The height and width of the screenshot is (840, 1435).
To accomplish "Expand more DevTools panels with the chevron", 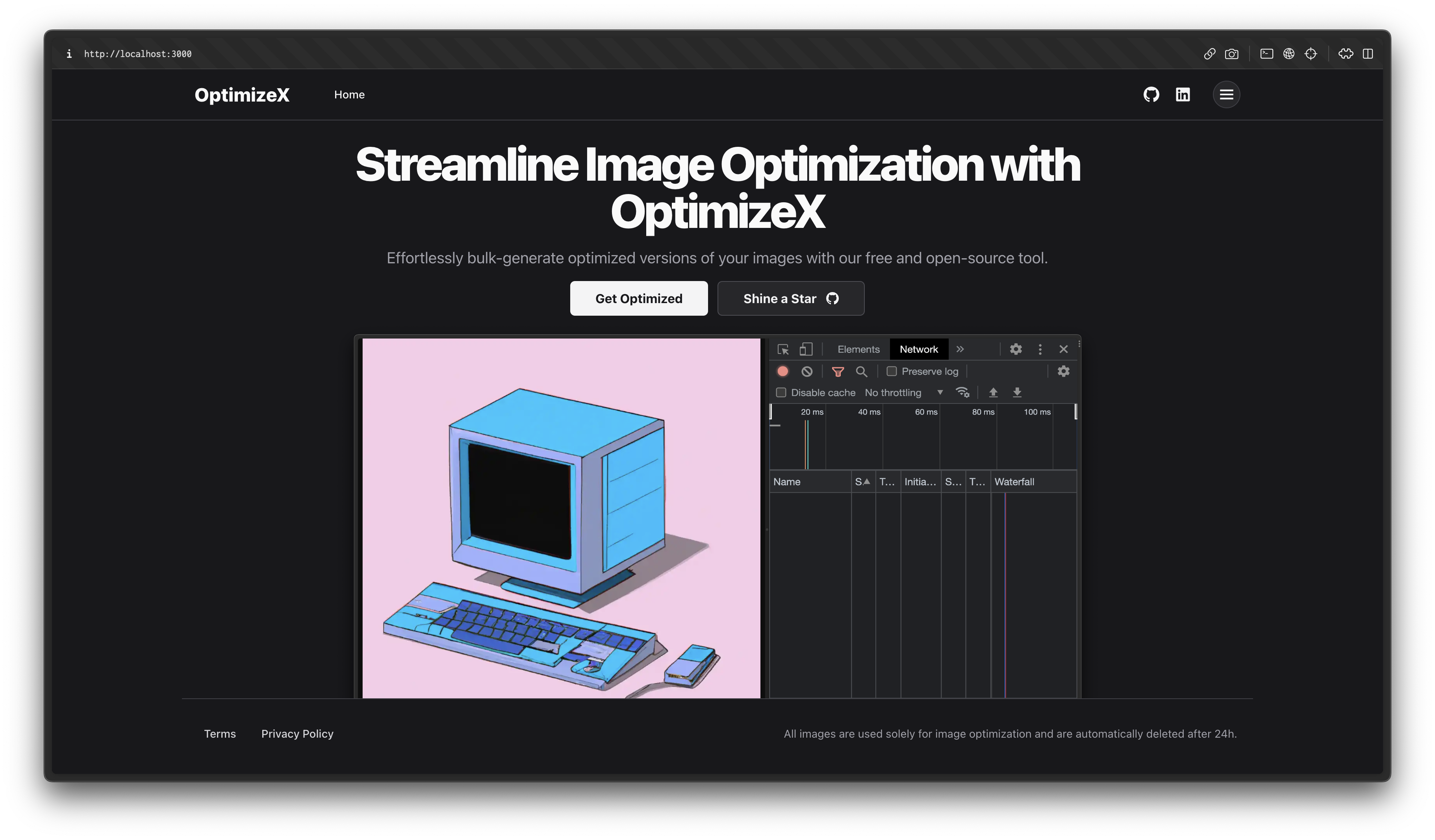I will 960,349.
